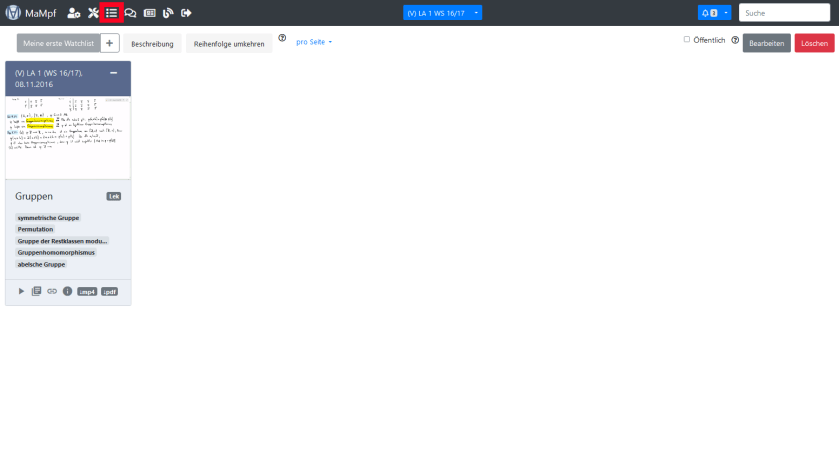Add a new watchlist with plus button
This screenshot has height=452, width=839.
click(x=110, y=43)
